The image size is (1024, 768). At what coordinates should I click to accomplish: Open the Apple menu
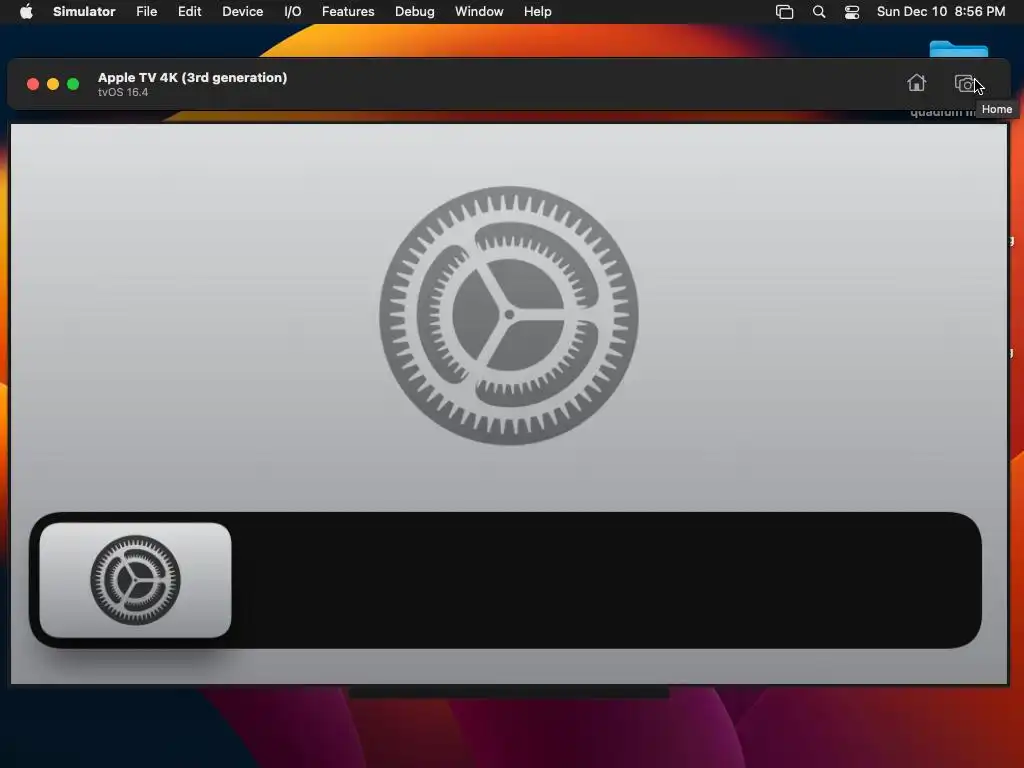click(26, 12)
